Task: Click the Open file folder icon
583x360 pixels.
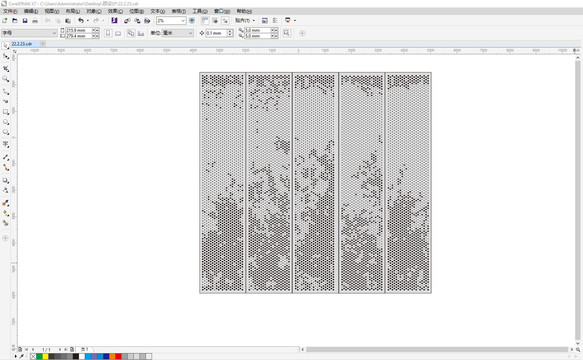Action: 15,20
